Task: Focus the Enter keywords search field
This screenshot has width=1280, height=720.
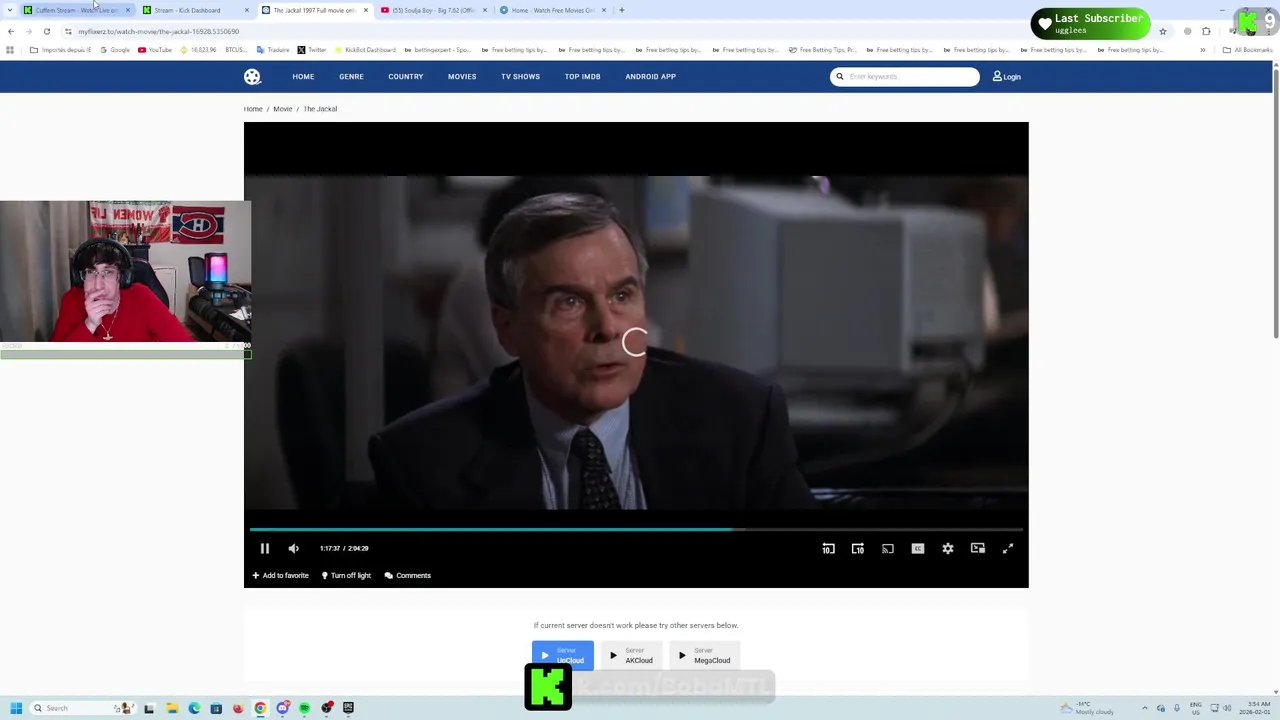Action: (905, 76)
